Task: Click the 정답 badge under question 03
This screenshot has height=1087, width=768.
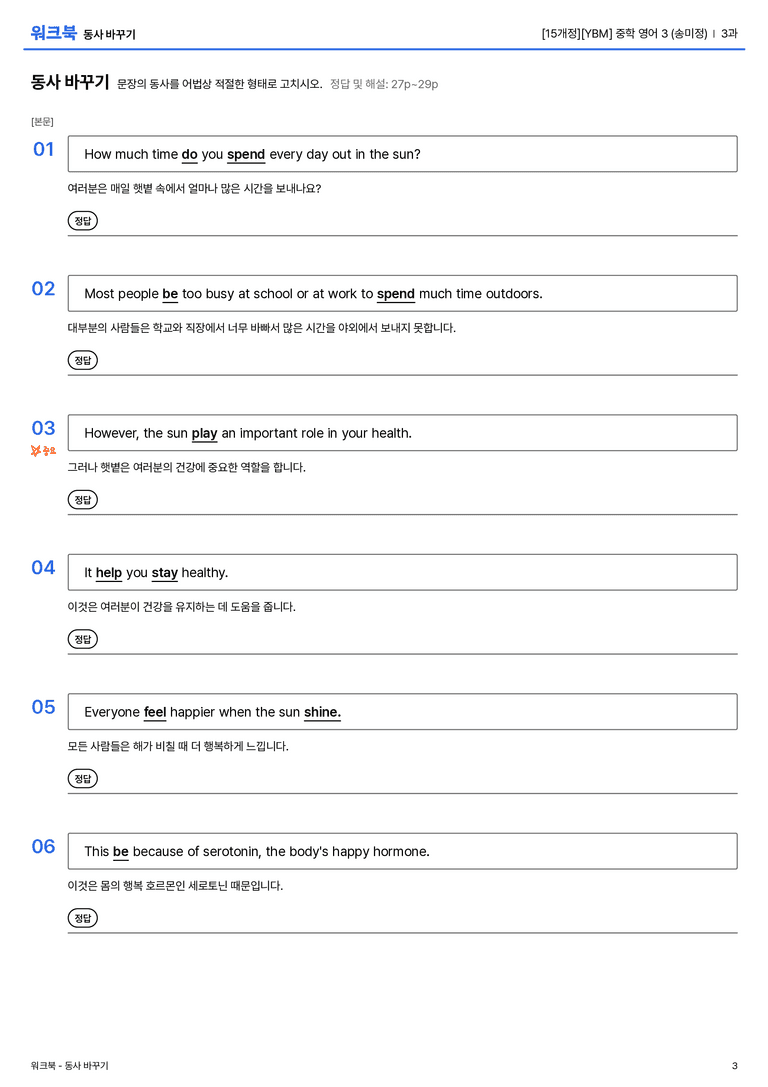Action: pos(82,499)
